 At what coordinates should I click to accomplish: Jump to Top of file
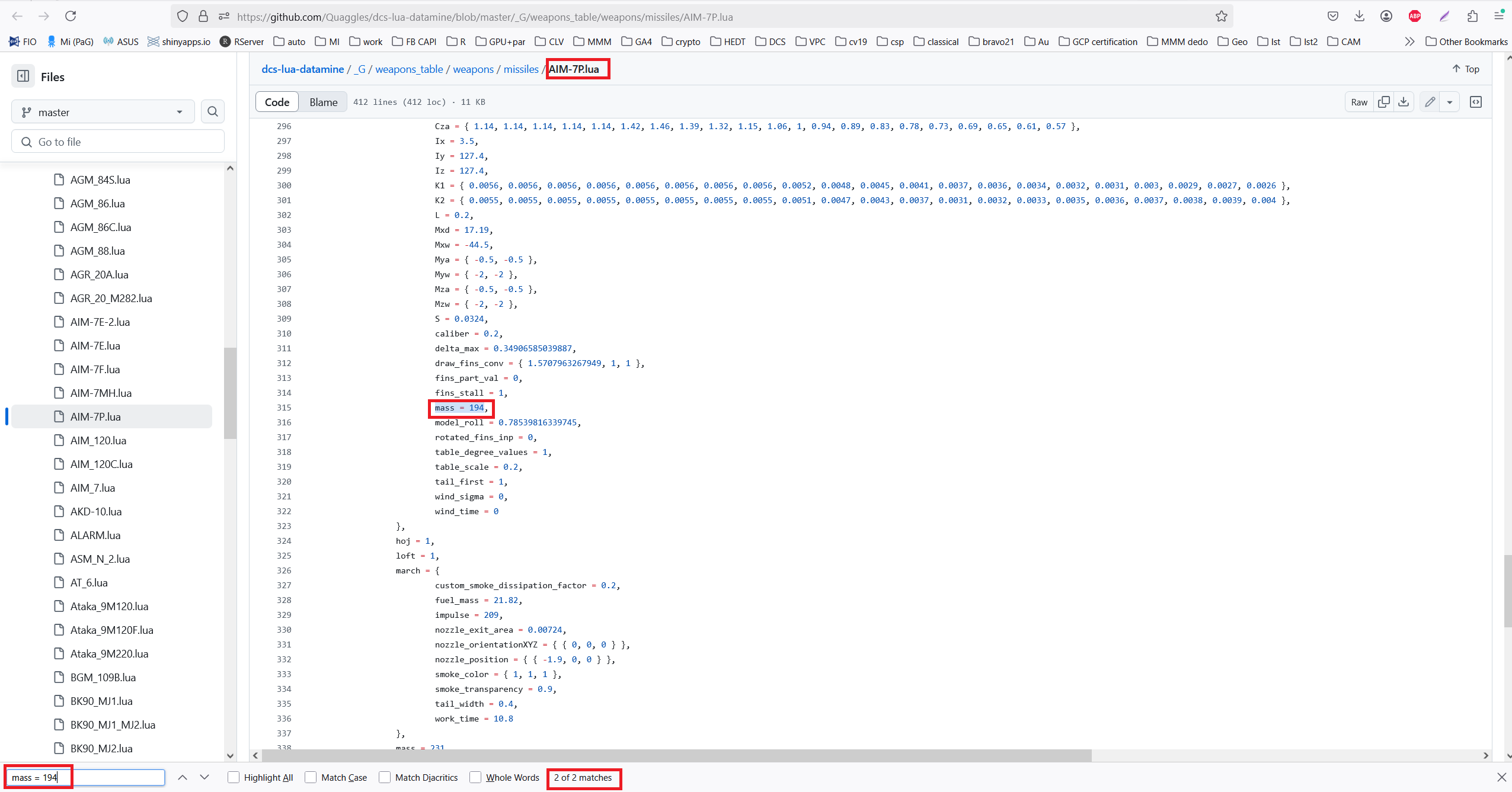pyautogui.click(x=1466, y=69)
